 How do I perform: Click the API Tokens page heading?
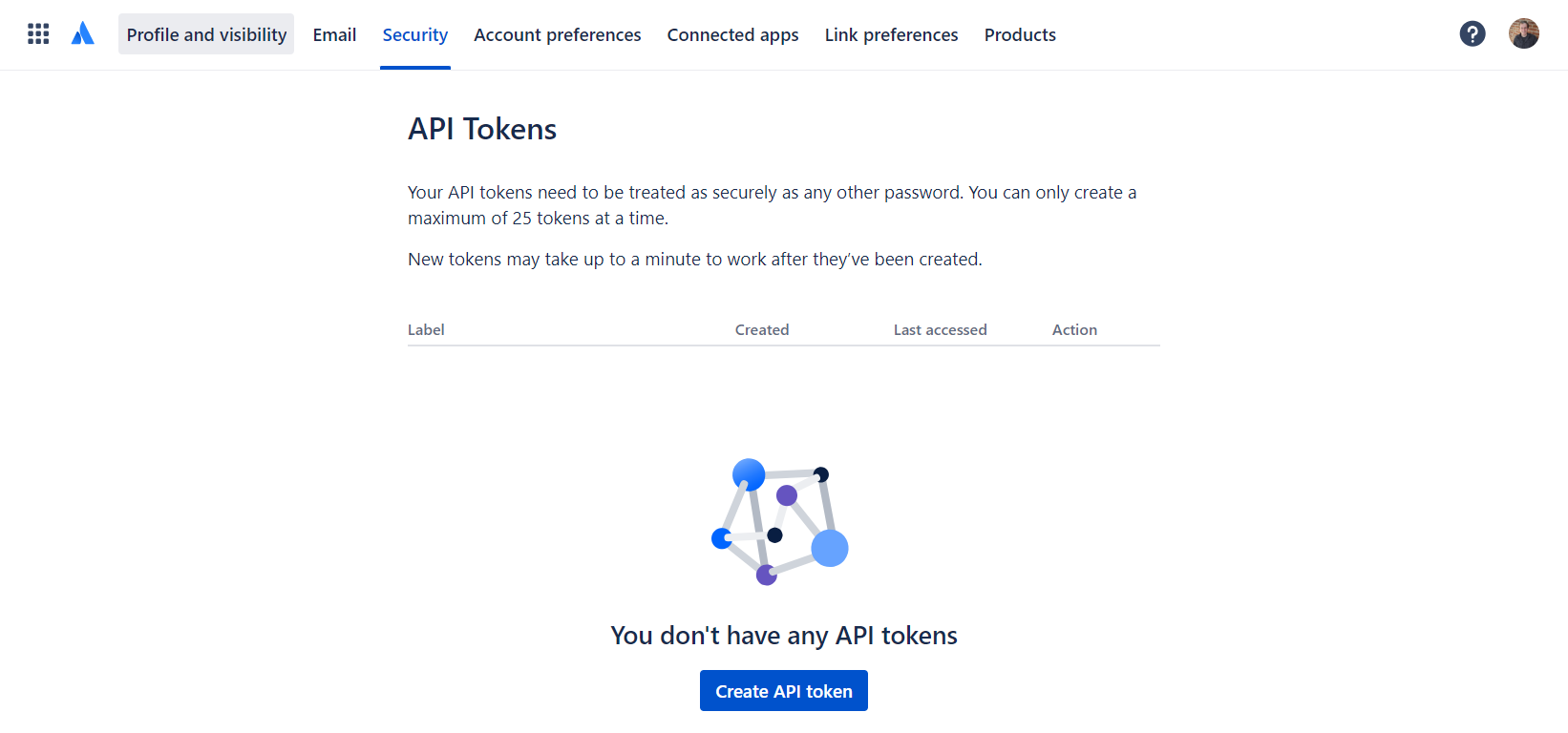point(482,129)
